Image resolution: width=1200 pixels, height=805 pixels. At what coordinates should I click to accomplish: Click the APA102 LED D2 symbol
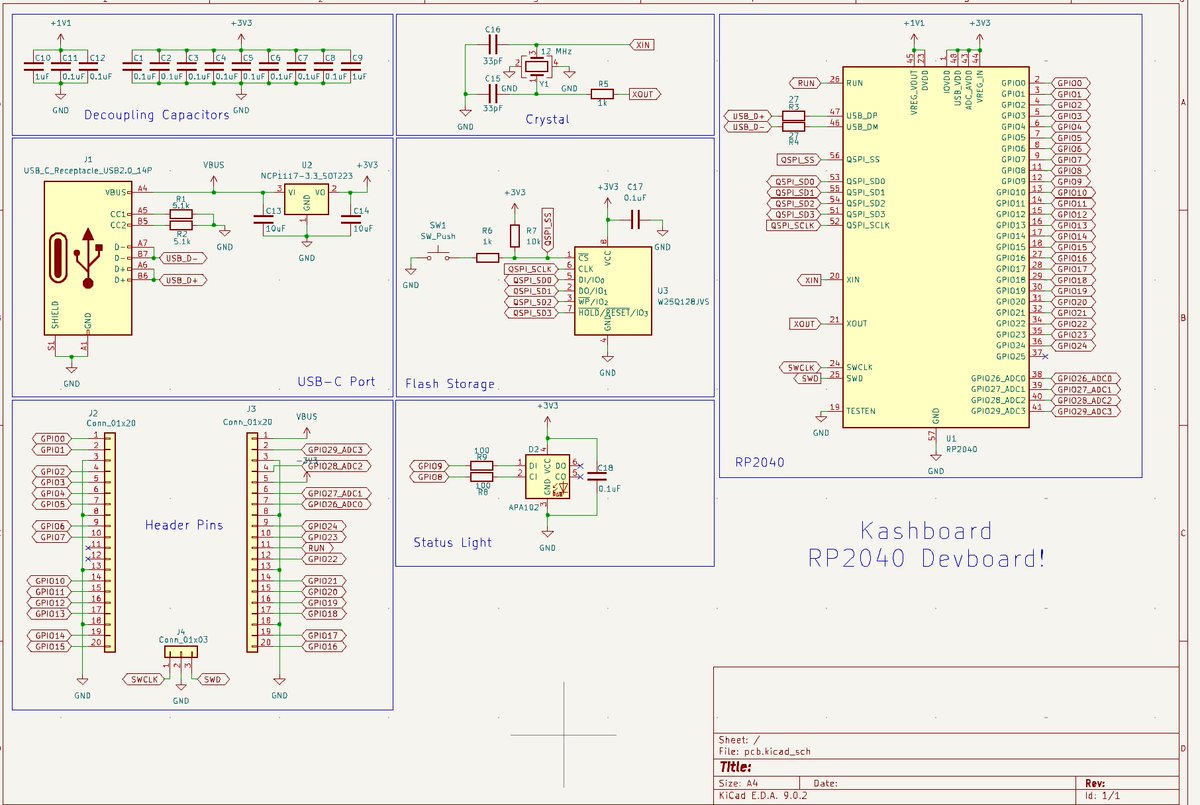(548, 476)
